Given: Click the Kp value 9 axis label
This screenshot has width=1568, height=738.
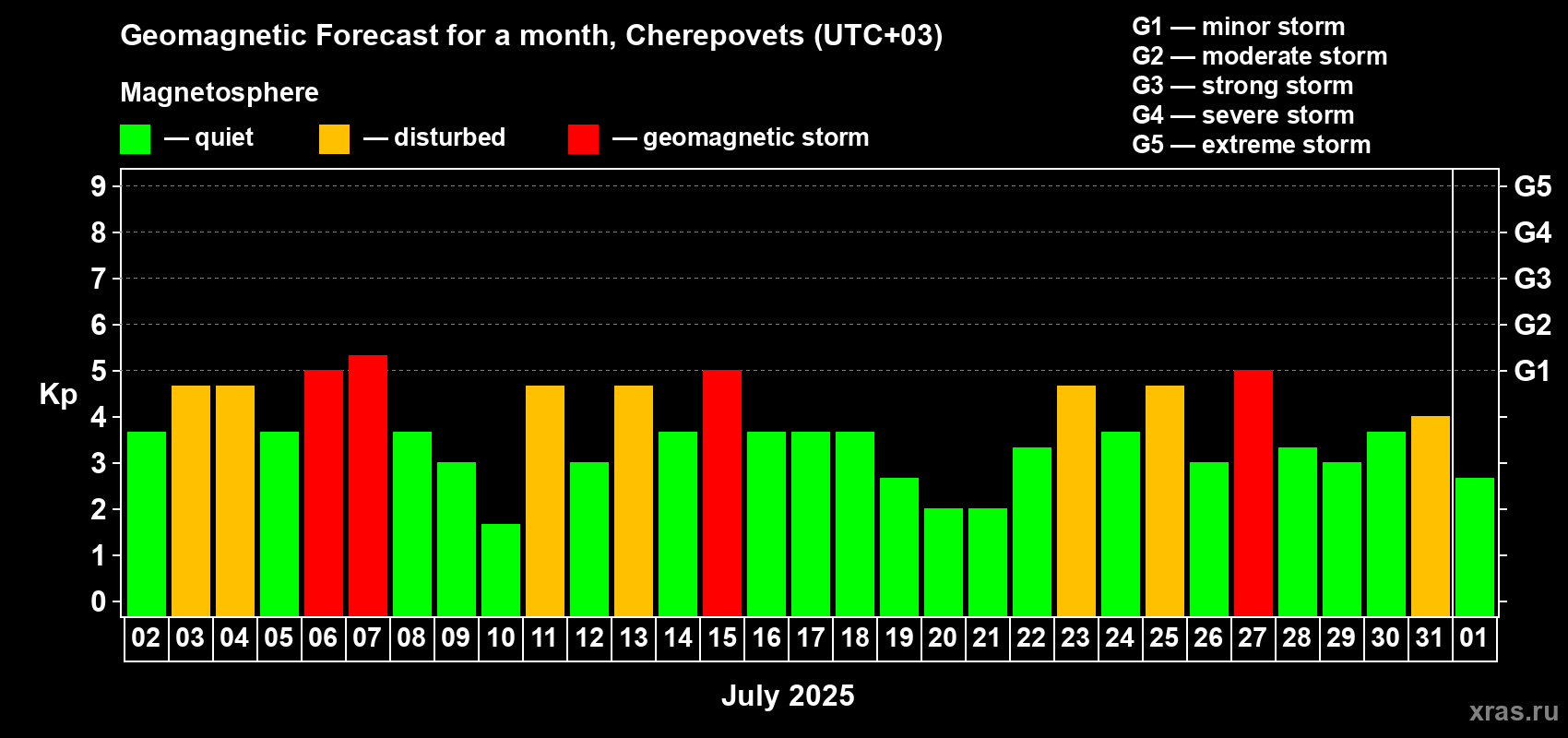Looking at the screenshot, I should pyautogui.click(x=99, y=186).
